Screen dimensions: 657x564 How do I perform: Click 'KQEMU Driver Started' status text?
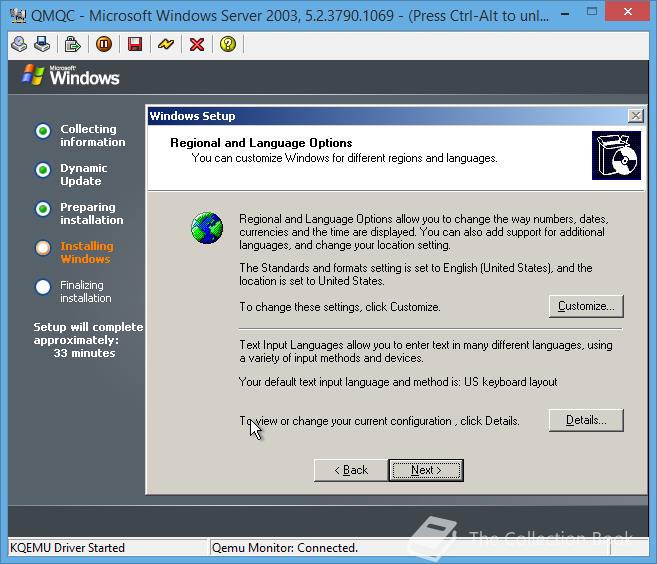pyautogui.click(x=67, y=548)
